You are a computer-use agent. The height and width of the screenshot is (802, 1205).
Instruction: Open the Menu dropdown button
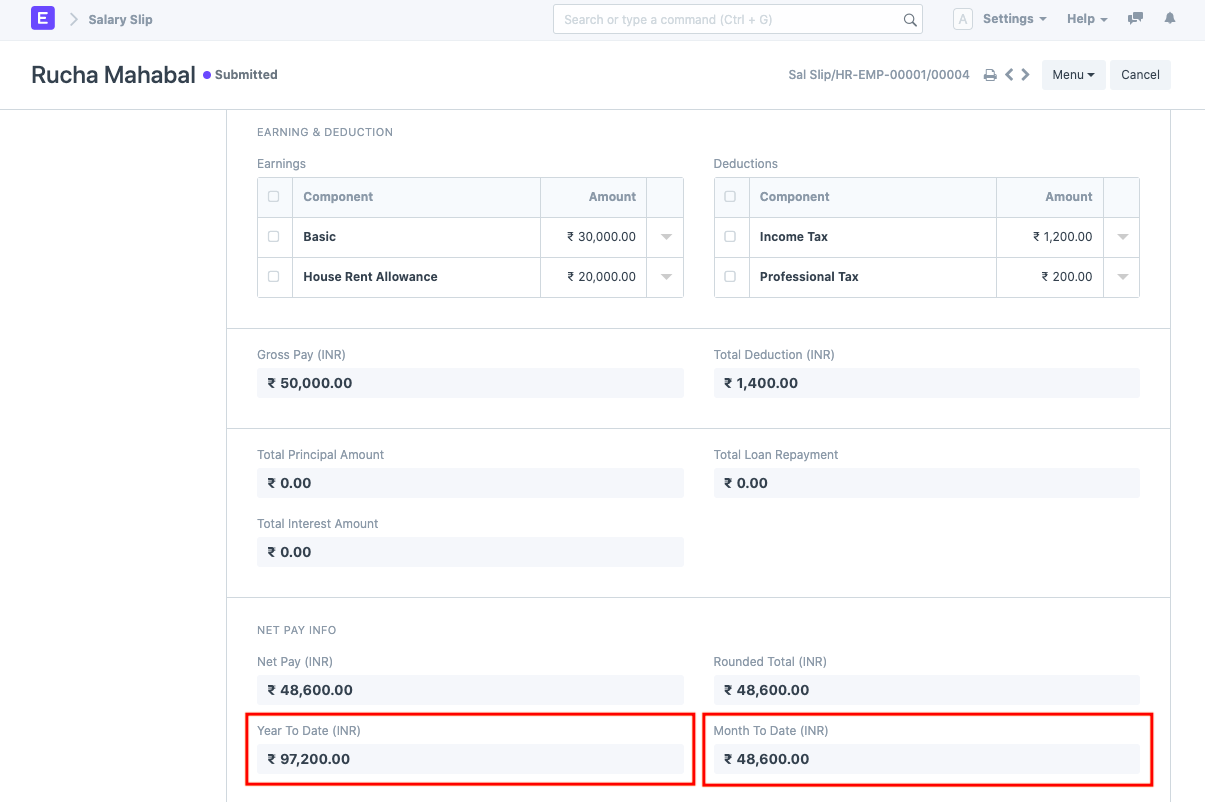(x=1073, y=75)
